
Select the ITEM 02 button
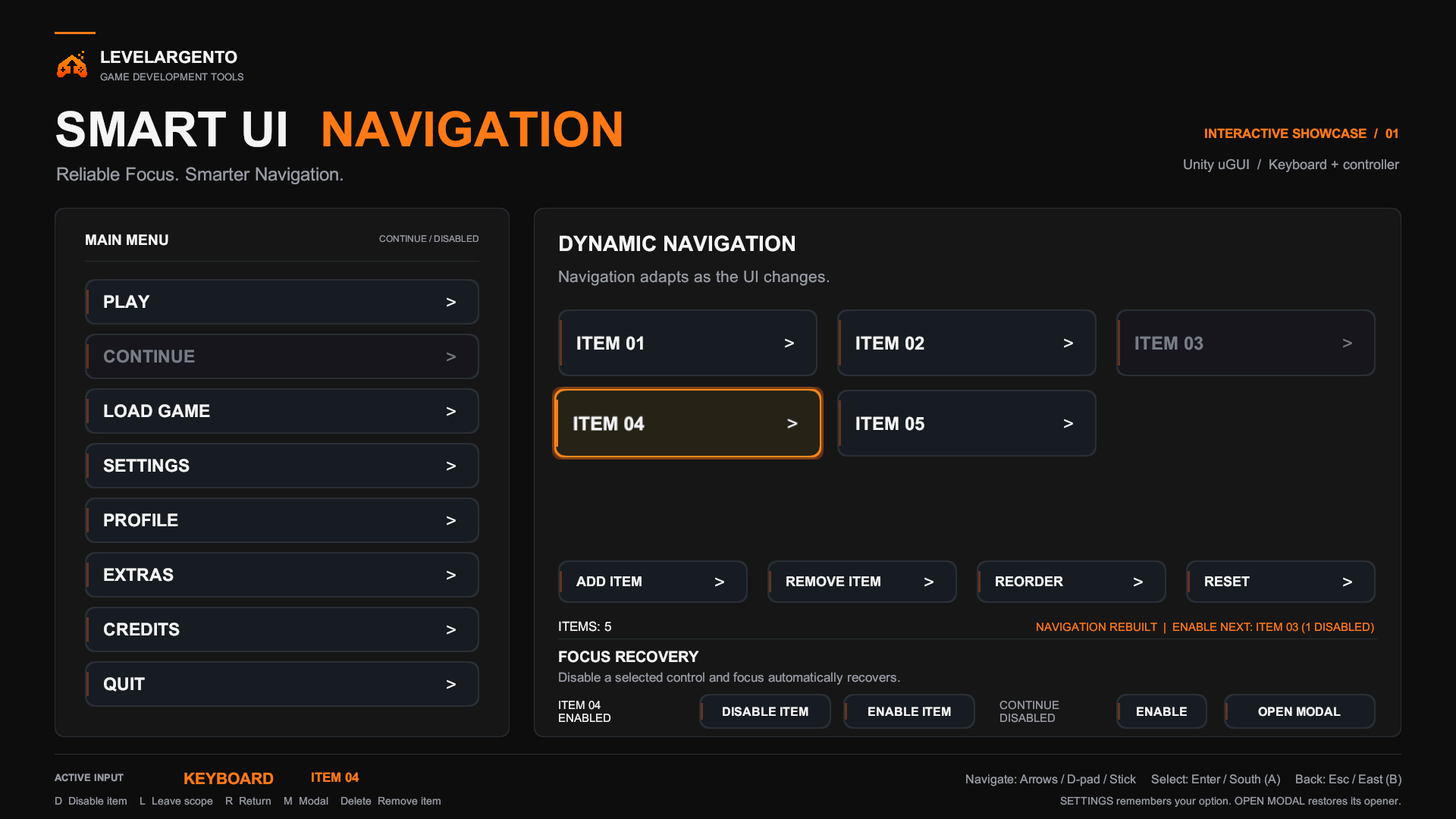(x=967, y=343)
